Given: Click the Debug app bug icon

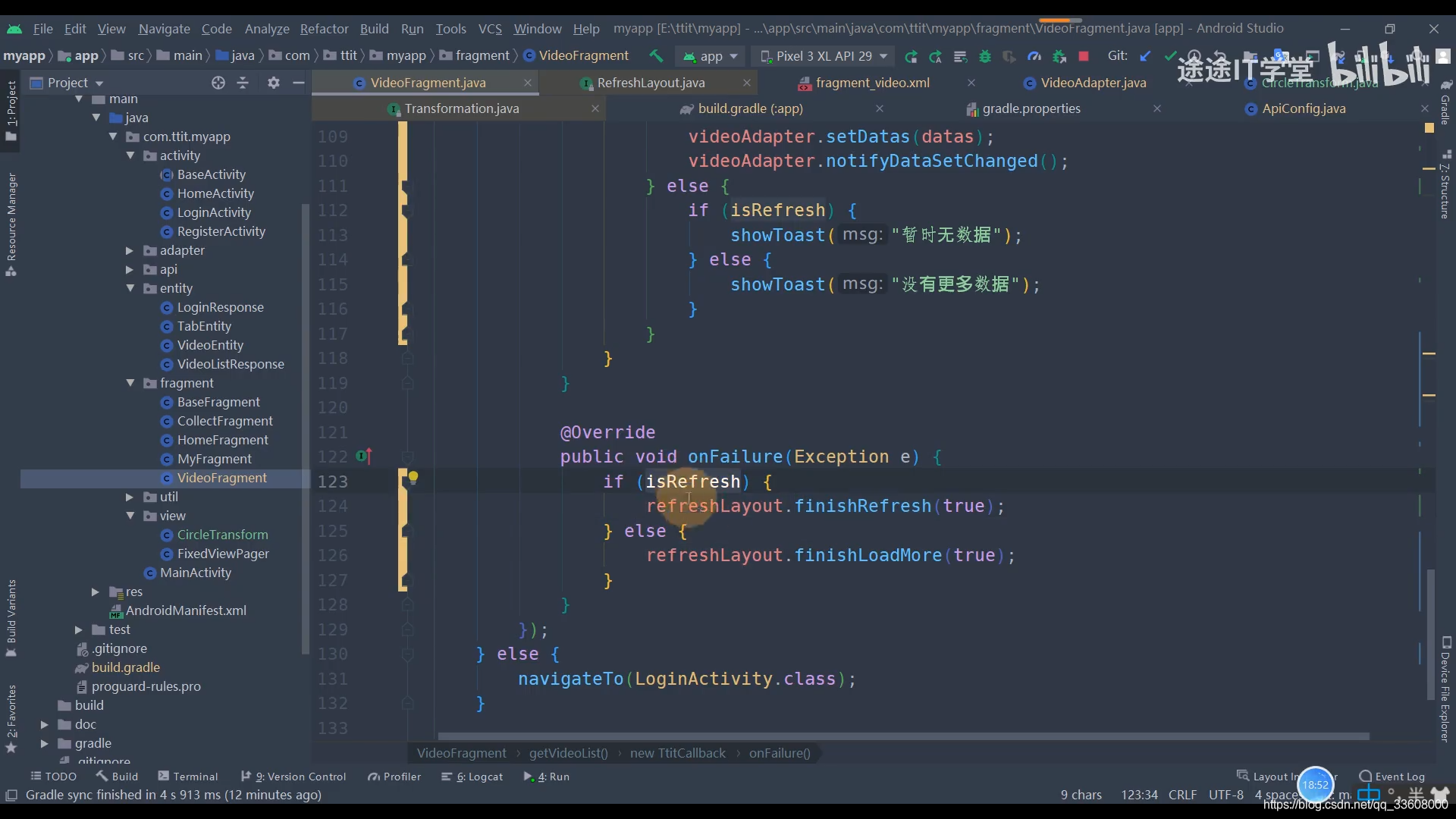Looking at the screenshot, I should point(984,56).
